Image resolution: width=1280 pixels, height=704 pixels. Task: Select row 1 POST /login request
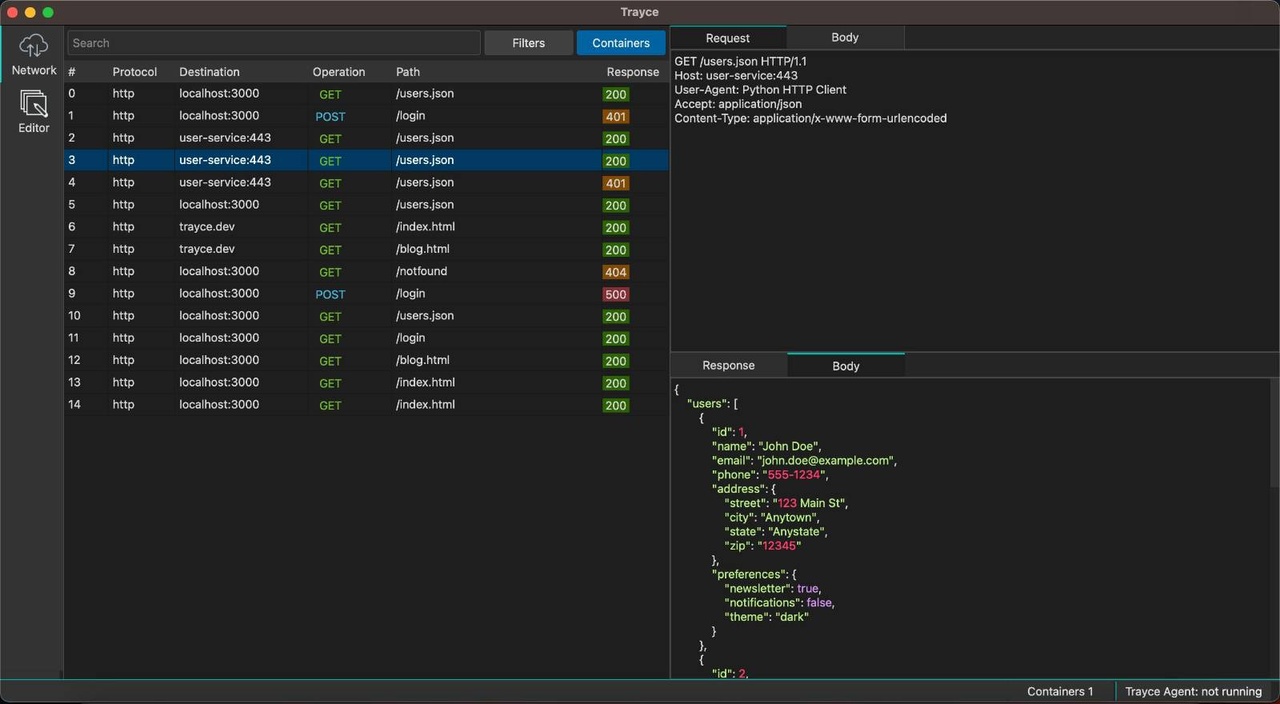tap(330, 116)
